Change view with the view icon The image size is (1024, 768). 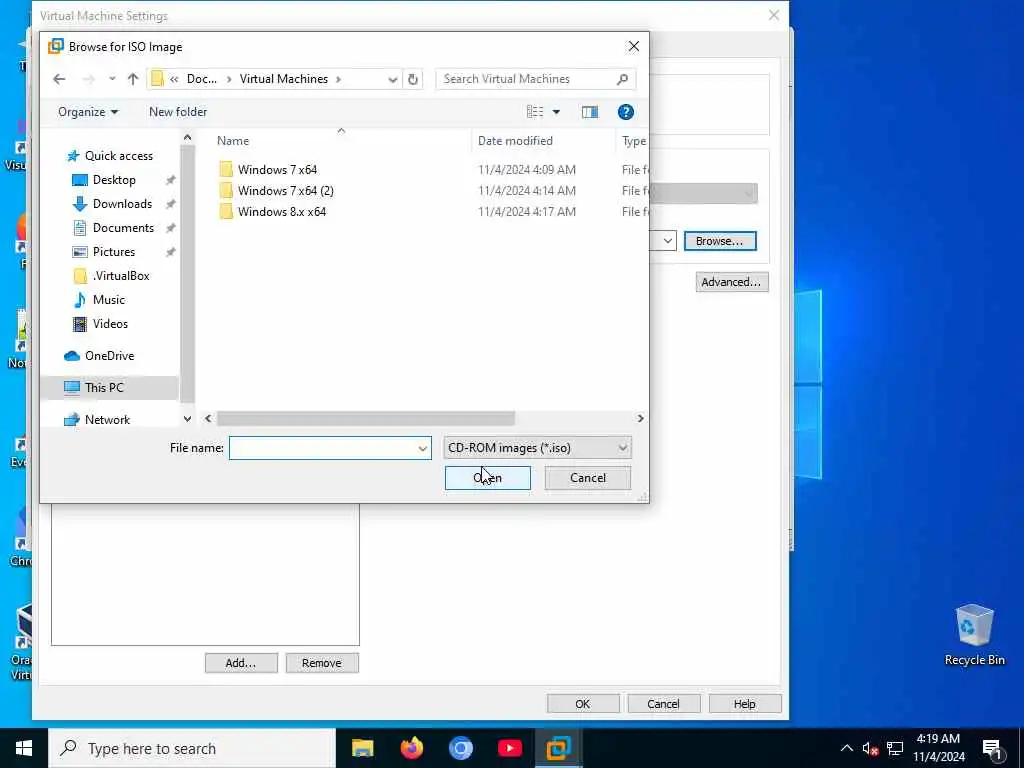point(535,112)
